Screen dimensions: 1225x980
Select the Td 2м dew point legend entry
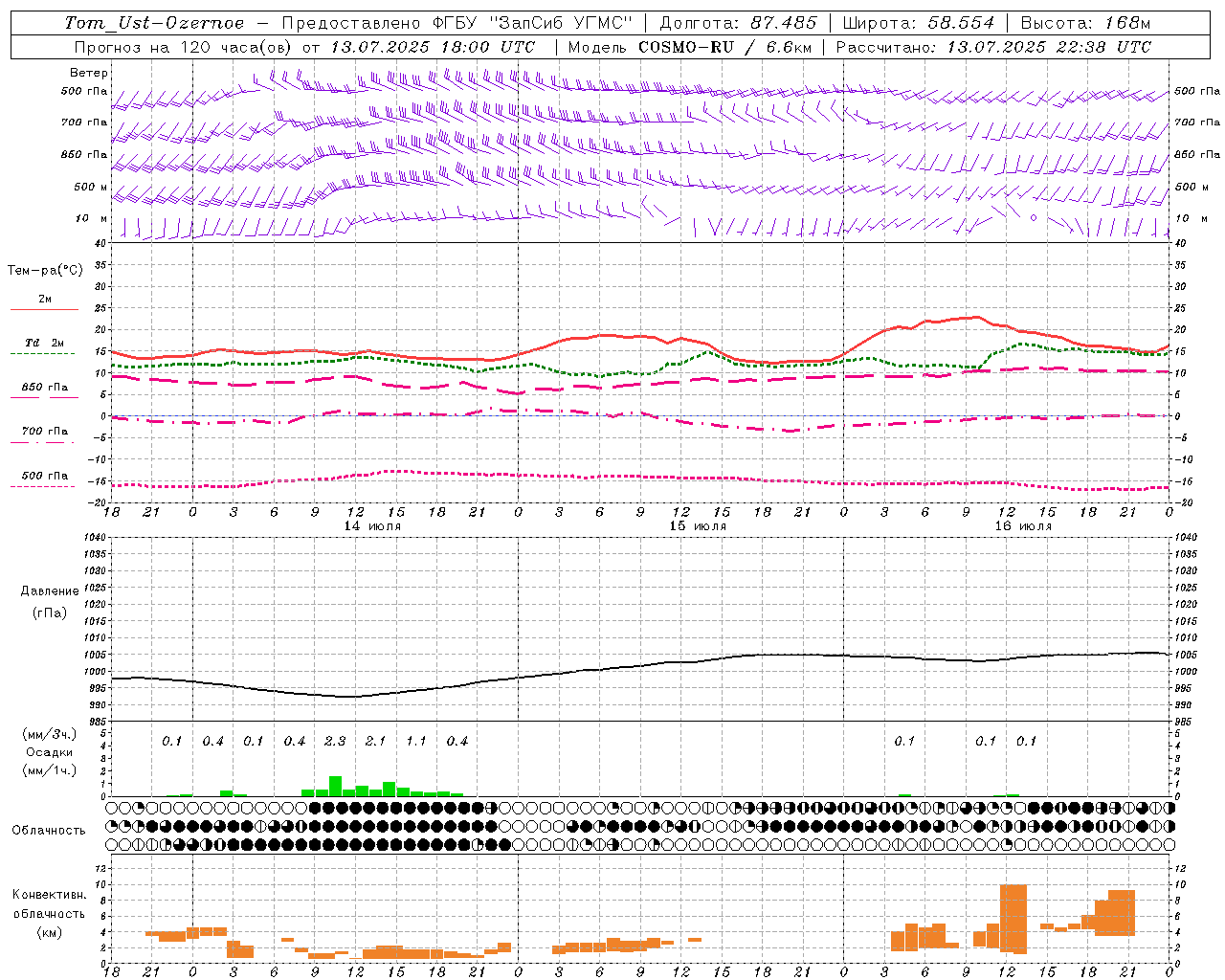click(x=44, y=343)
